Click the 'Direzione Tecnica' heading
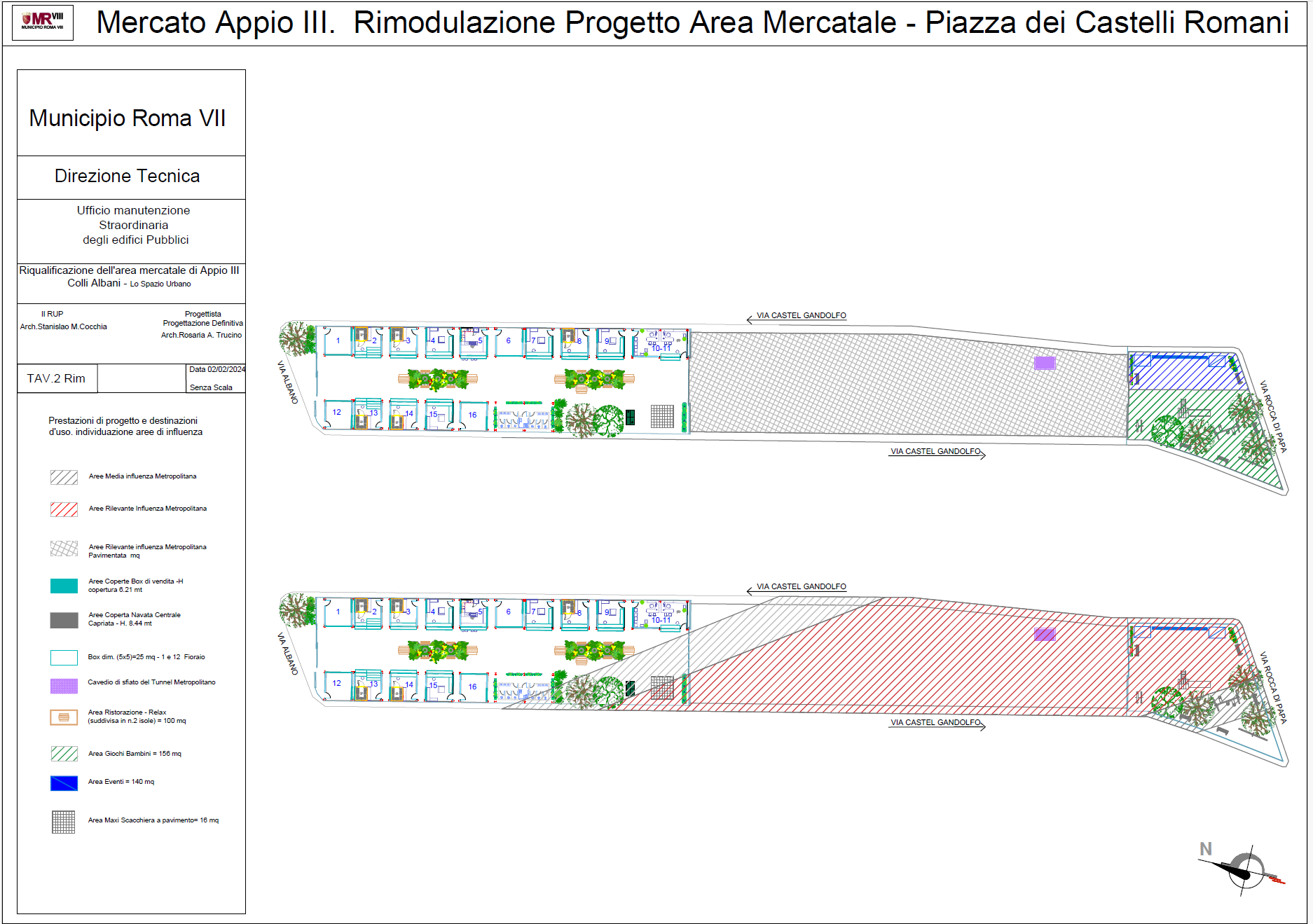 pos(128,176)
